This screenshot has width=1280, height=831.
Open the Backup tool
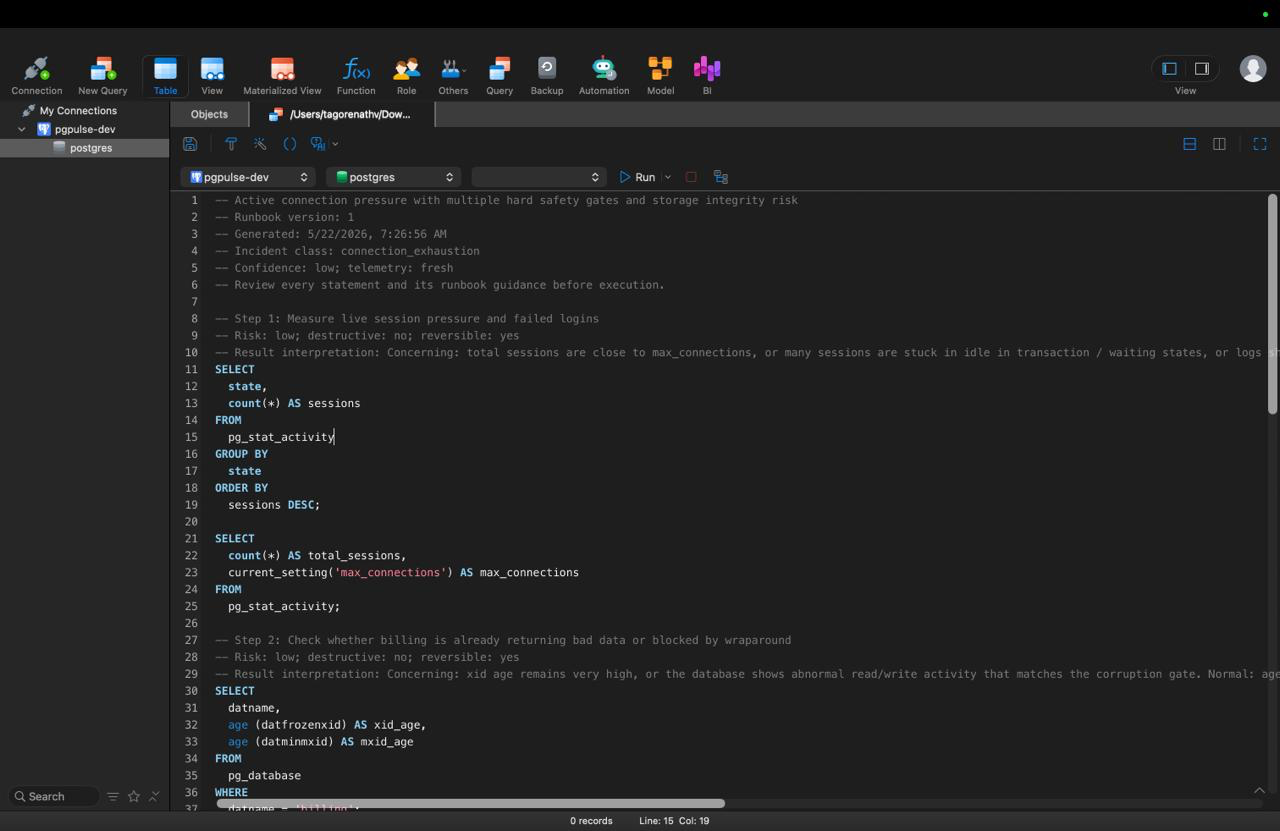(546, 76)
